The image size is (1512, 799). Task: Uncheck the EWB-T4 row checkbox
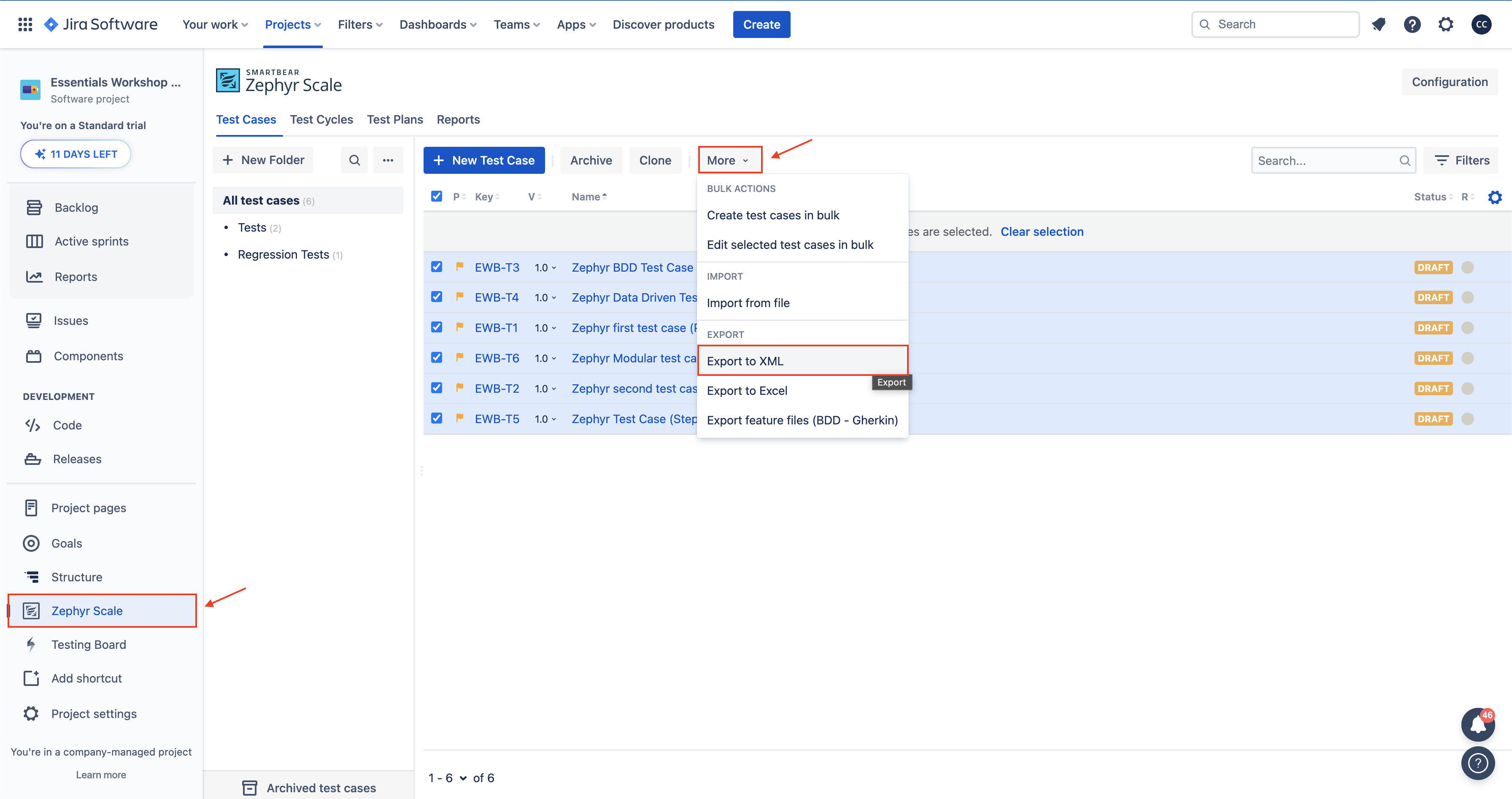(x=436, y=297)
